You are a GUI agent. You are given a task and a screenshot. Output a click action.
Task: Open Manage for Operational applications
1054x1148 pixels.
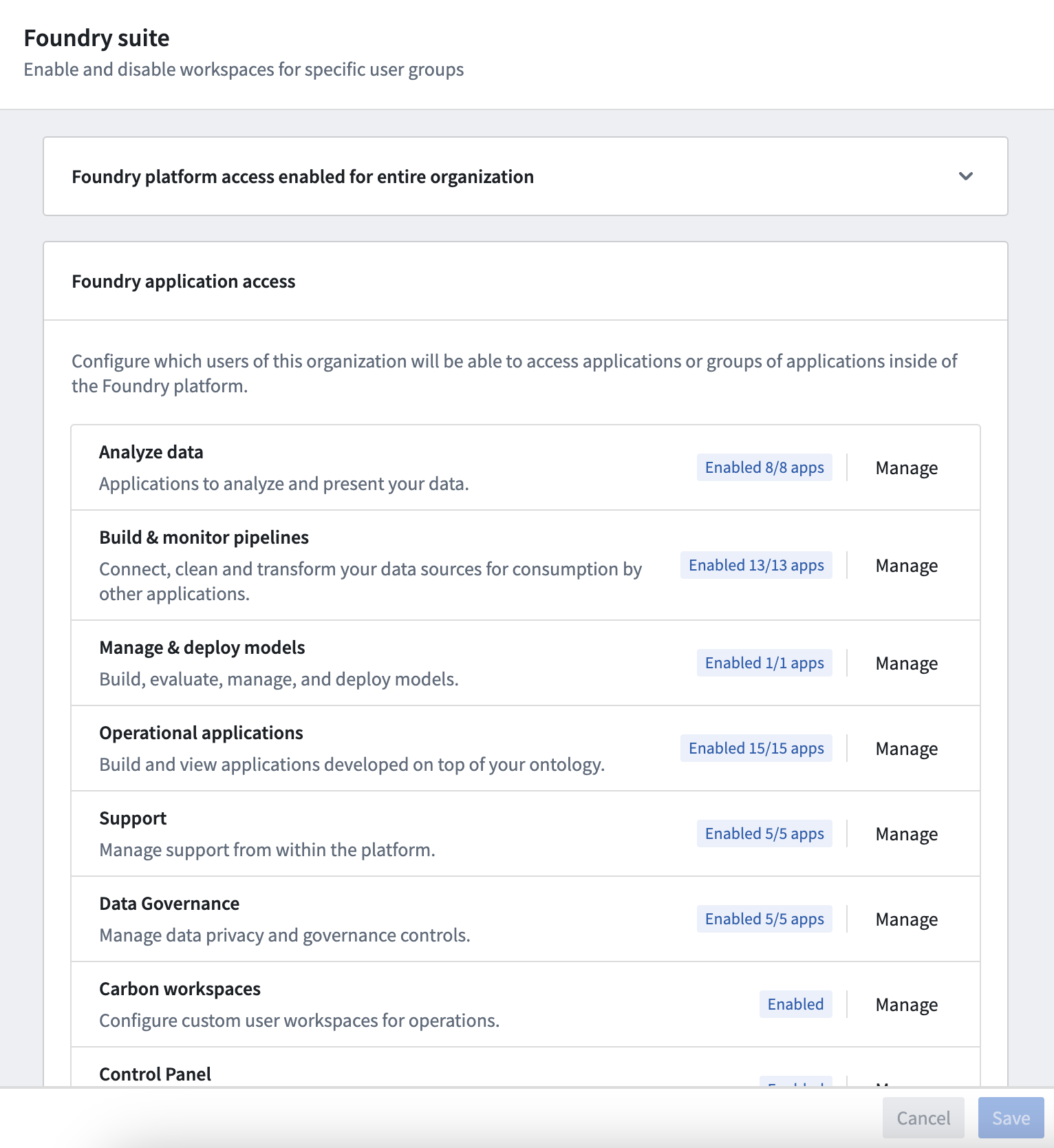point(906,749)
